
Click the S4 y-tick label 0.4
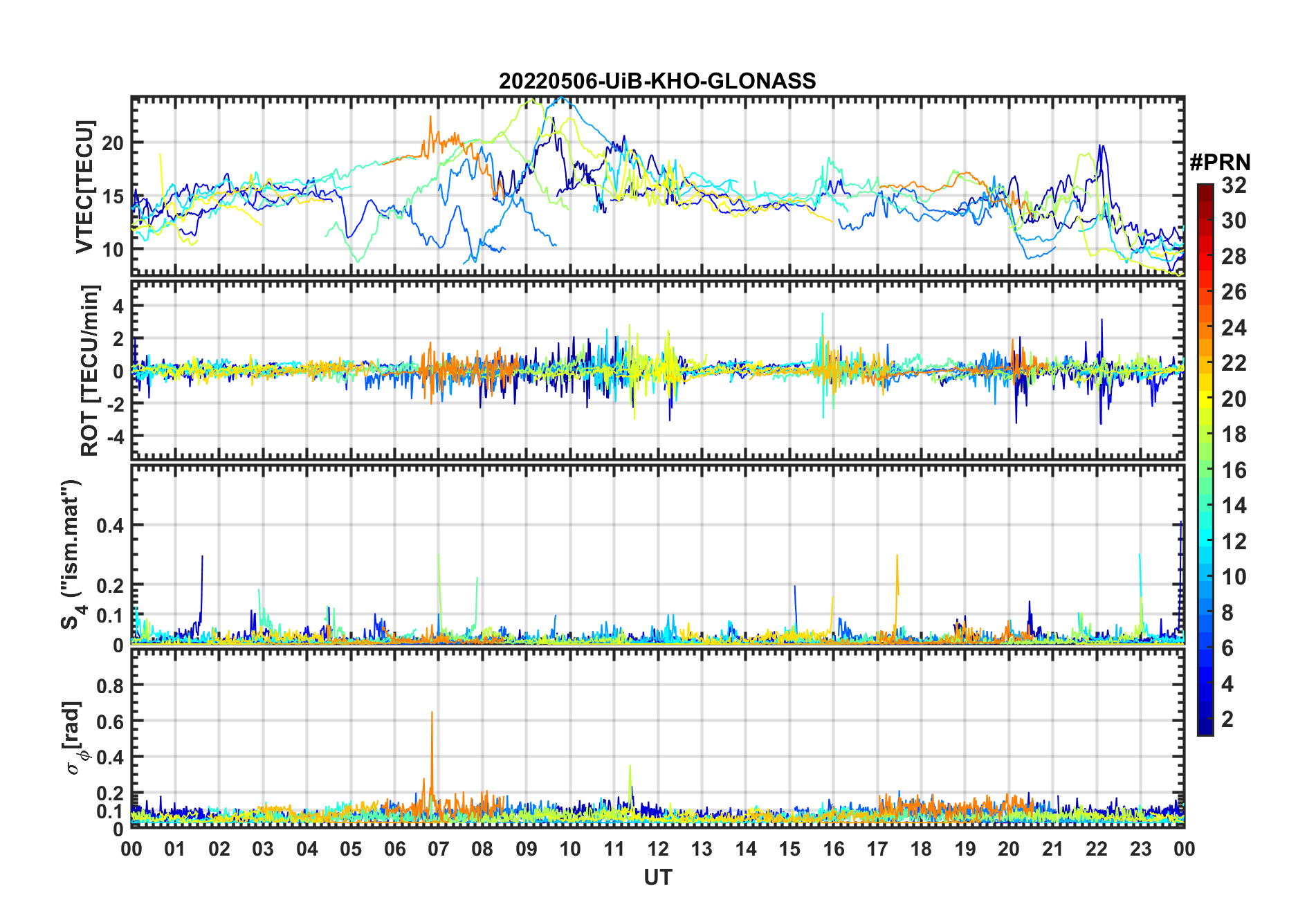pyautogui.click(x=110, y=526)
